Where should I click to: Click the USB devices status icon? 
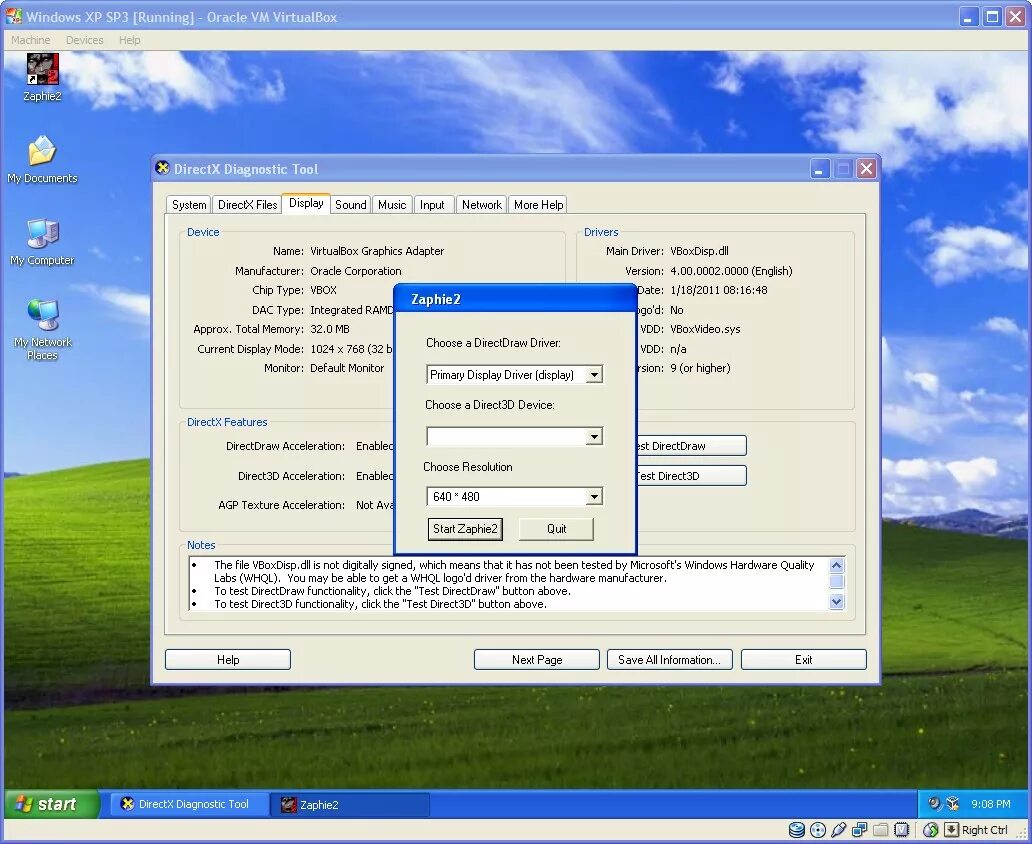[x=838, y=830]
